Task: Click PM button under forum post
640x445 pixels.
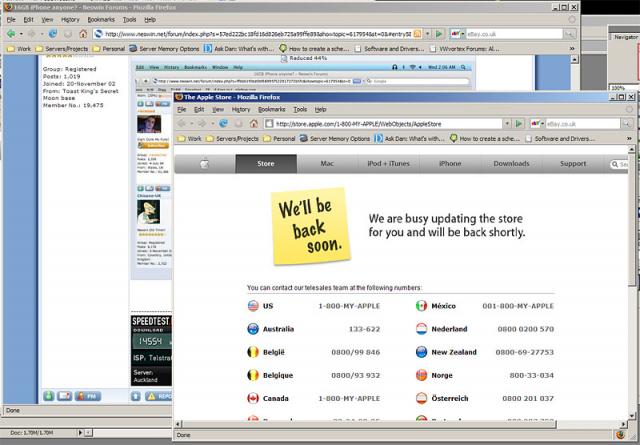Action: (x=88, y=396)
